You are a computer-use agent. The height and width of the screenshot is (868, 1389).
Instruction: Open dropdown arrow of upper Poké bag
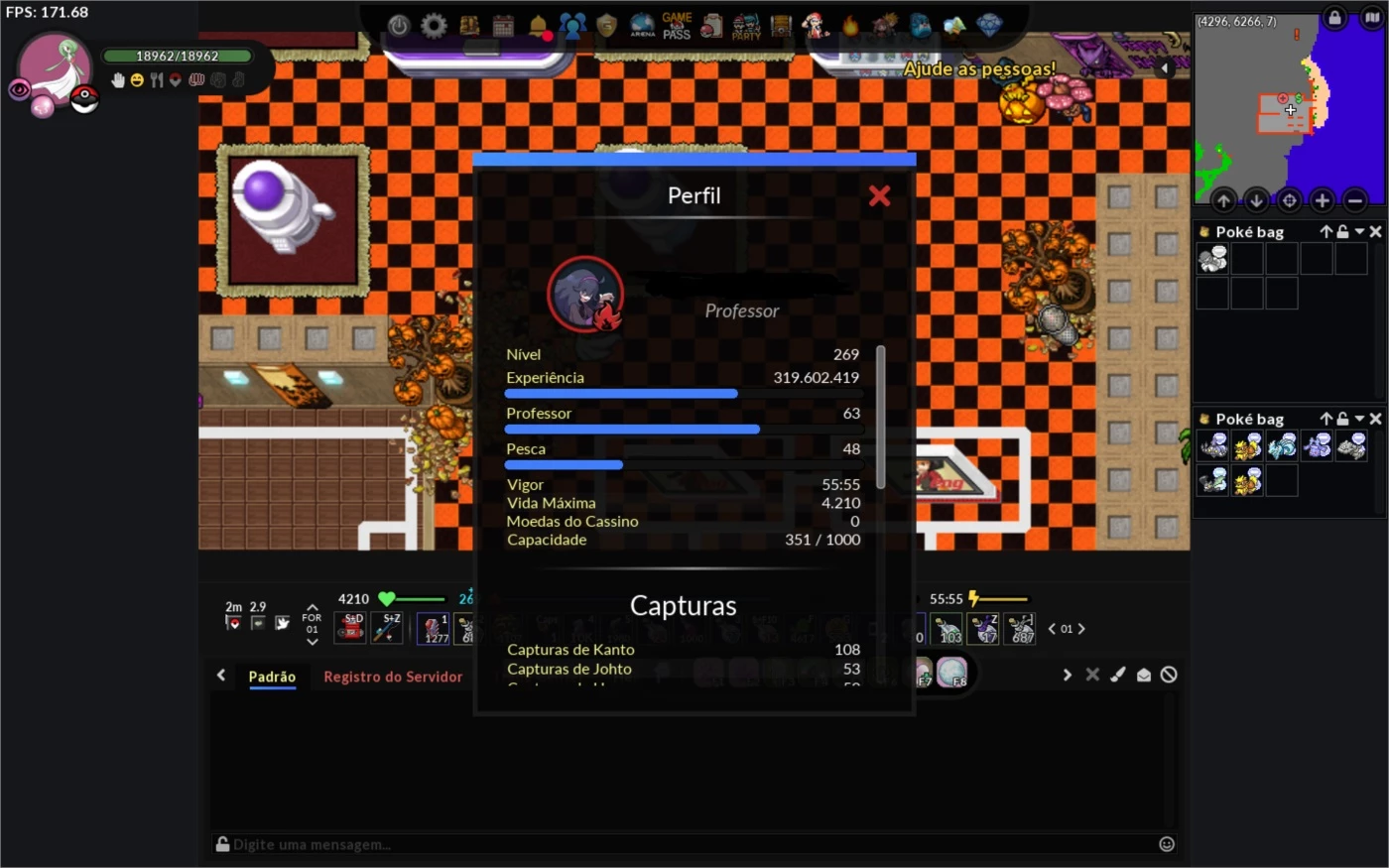(x=1359, y=231)
